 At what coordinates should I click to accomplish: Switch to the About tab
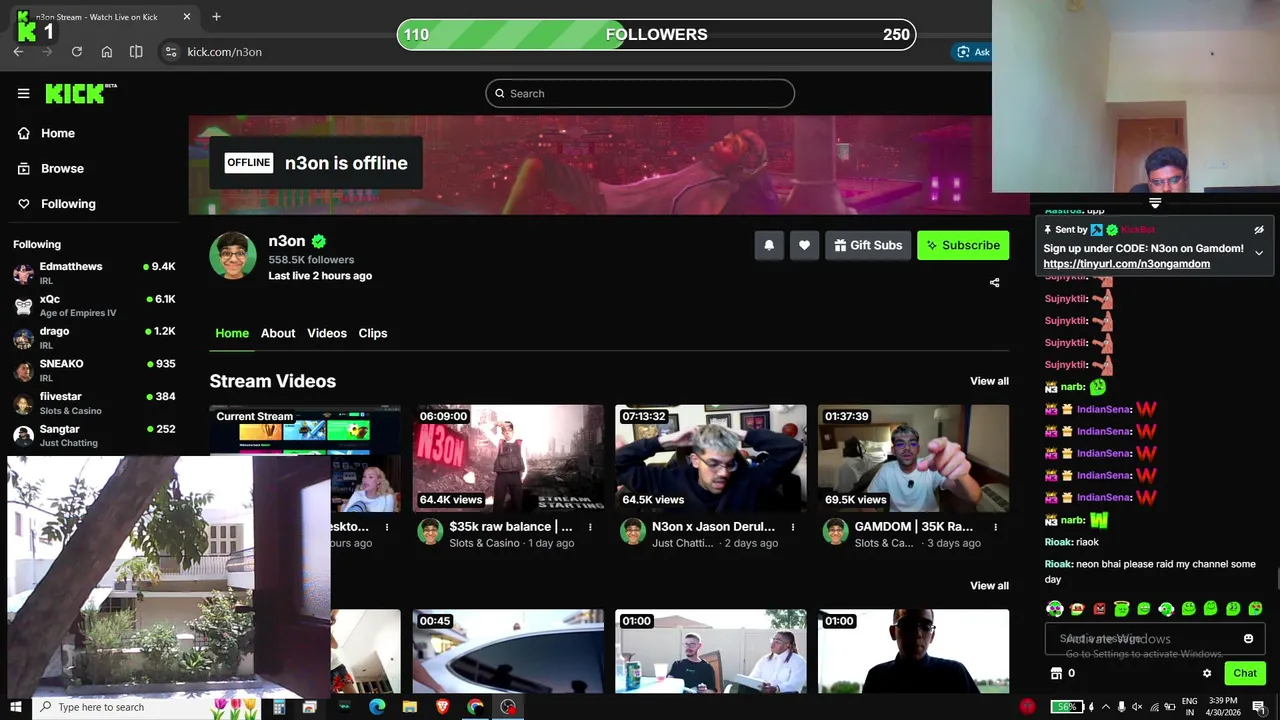click(x=278, y=333)
